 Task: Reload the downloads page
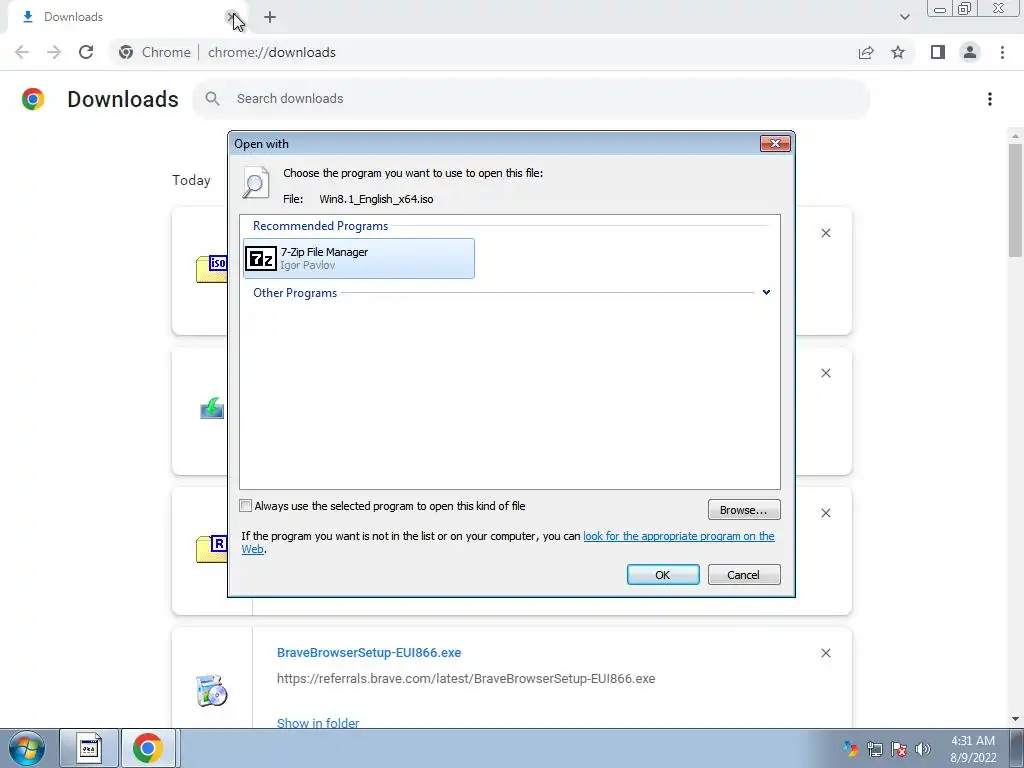click(86, 52)
